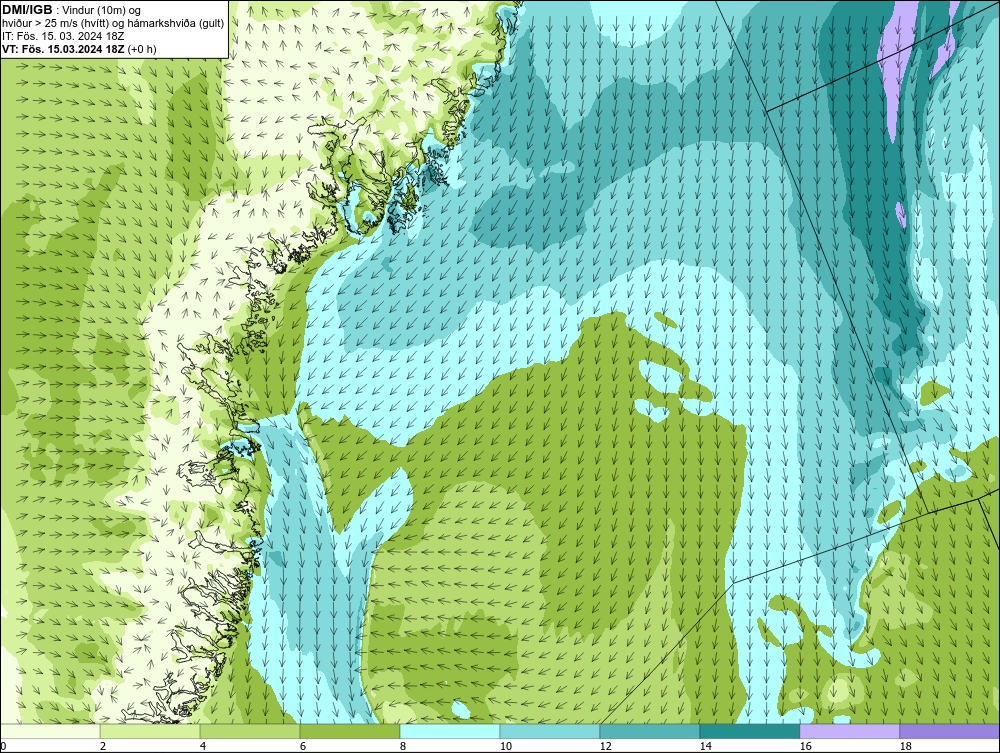Click the 4-6 m/s green legend swatch

pos(250,731)
